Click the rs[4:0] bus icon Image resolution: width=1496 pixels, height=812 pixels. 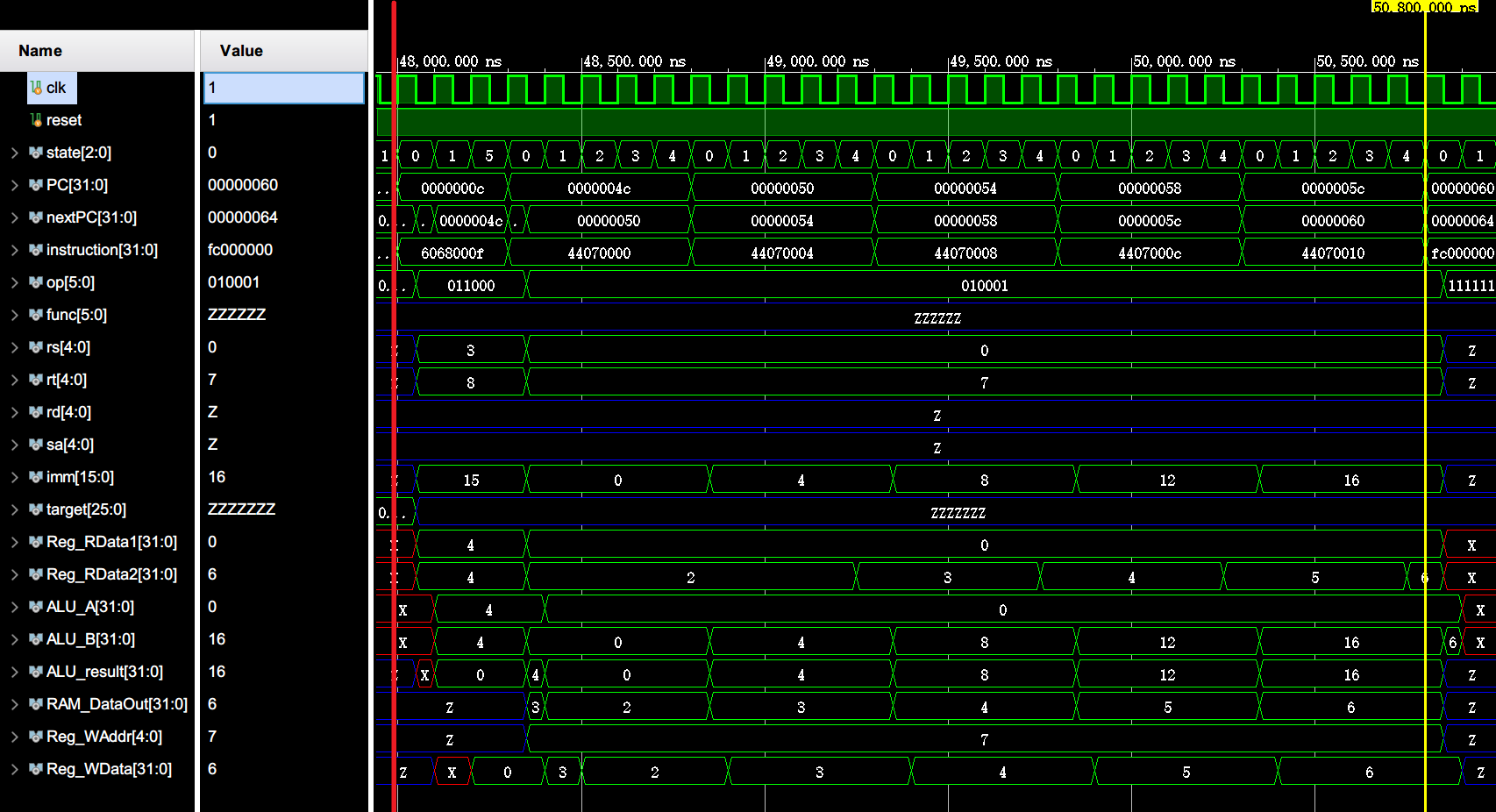click(36, 347)
